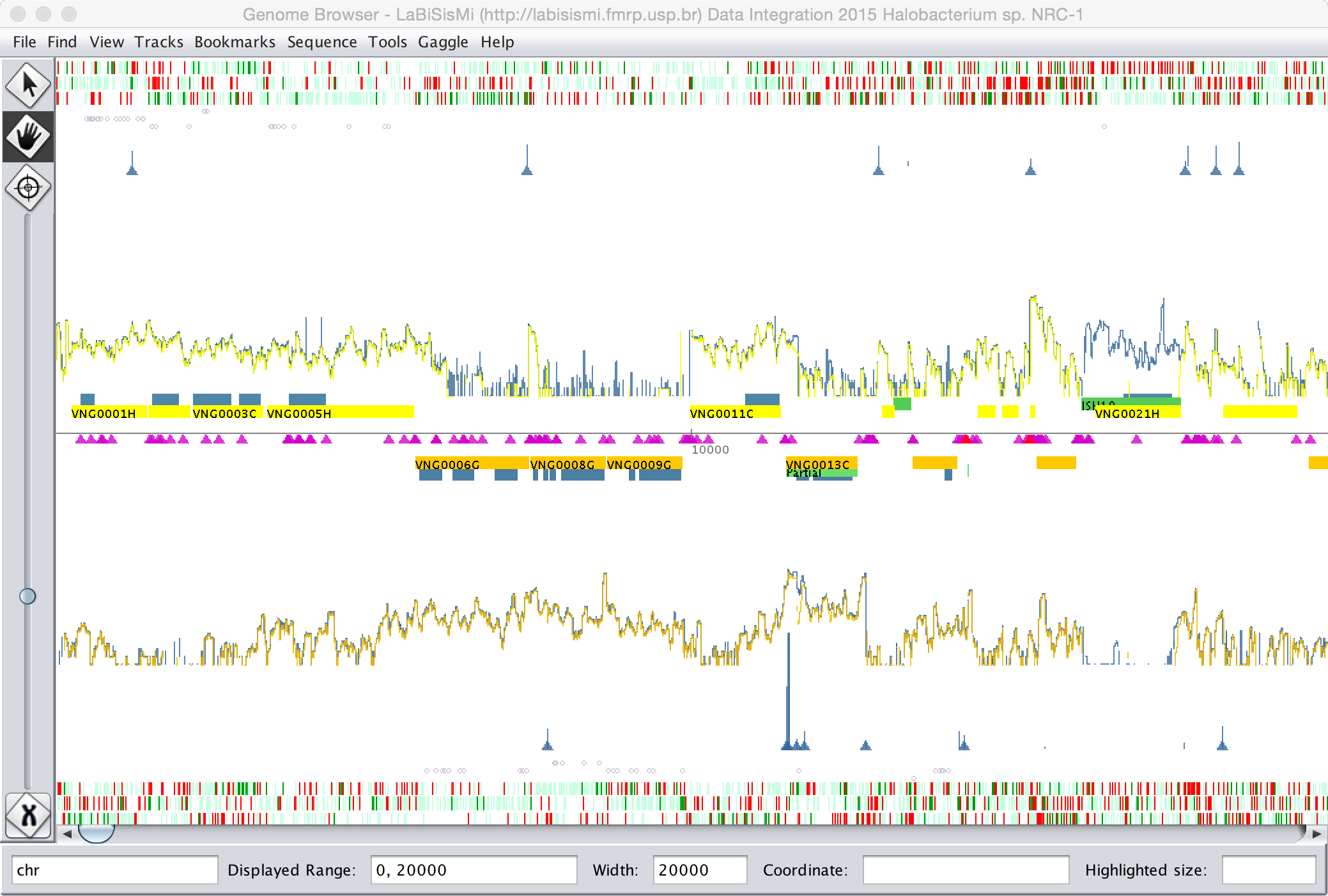Viewport: 1328px width, 896px height.
Task: Select gene VNG0021H
Action: pyautogui.click(x=1137, y=413)
